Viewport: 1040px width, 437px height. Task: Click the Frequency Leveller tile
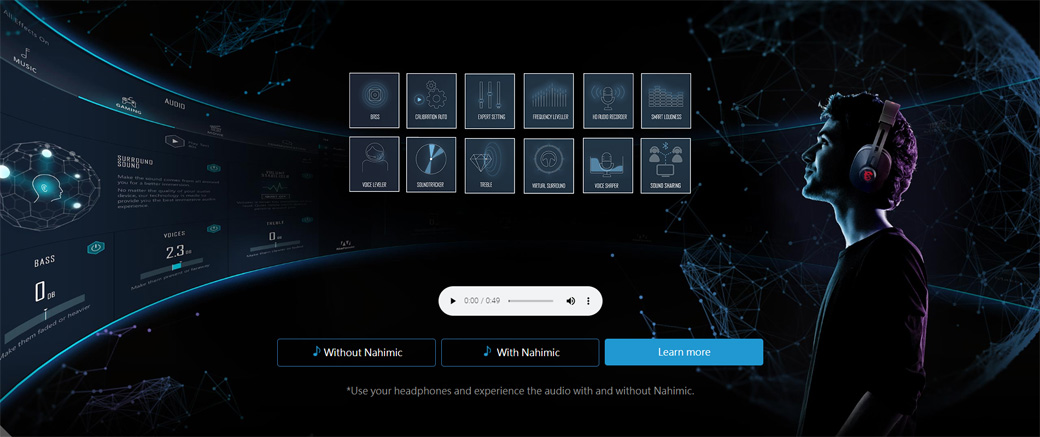pyautogui.click(x=549, y=101)
